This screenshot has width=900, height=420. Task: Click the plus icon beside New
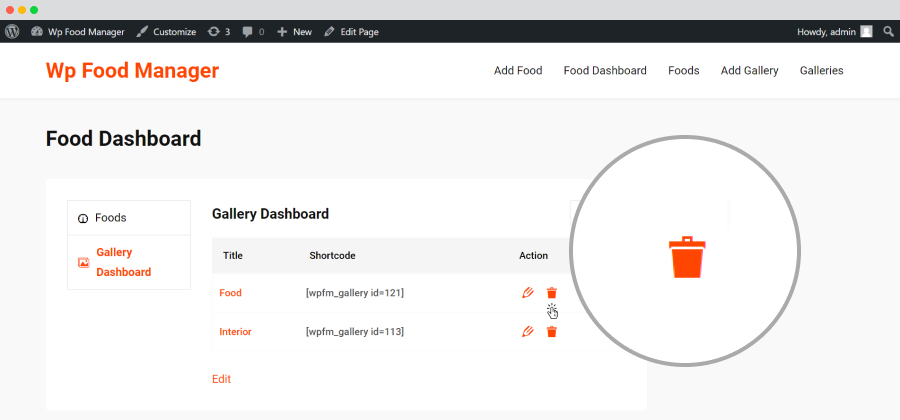point(282,32)
